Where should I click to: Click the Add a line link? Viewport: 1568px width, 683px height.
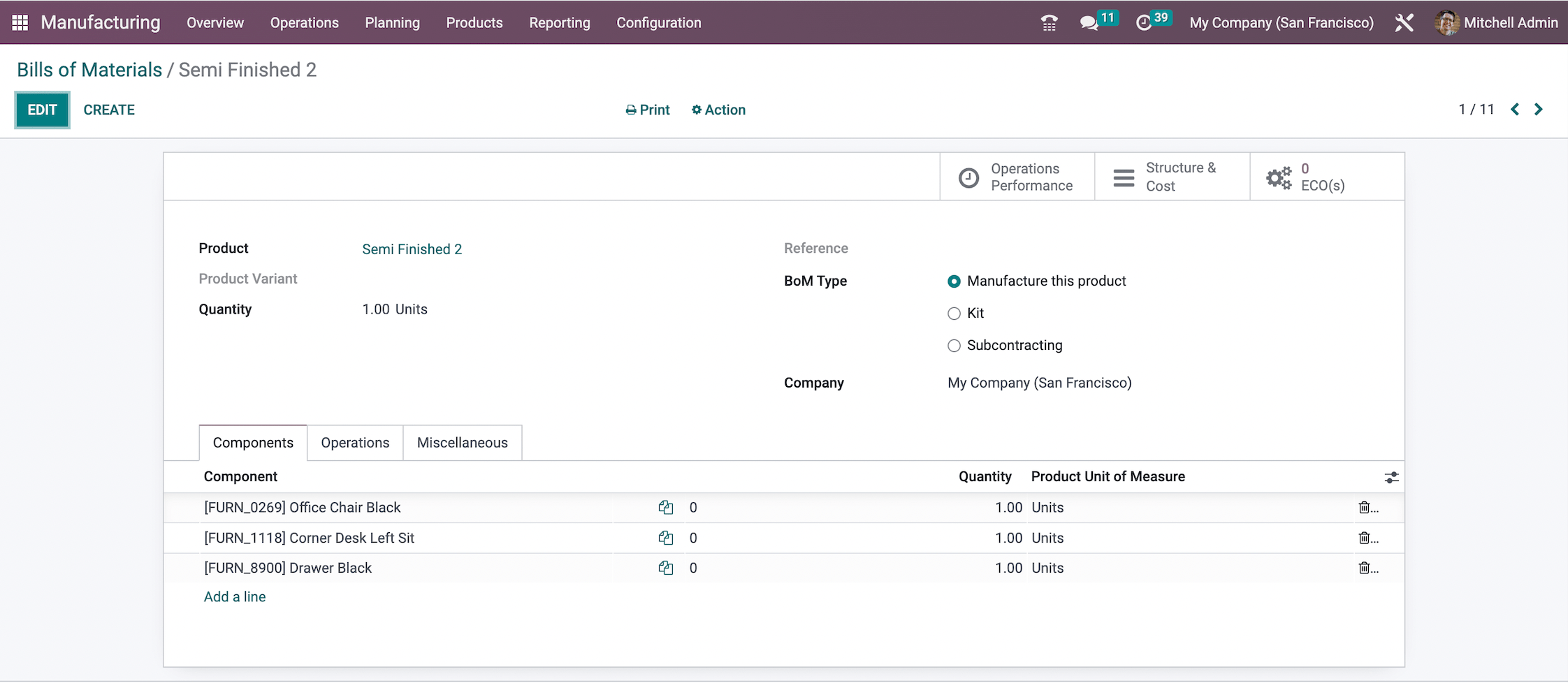pyautogui.click(x=235, y=597)
